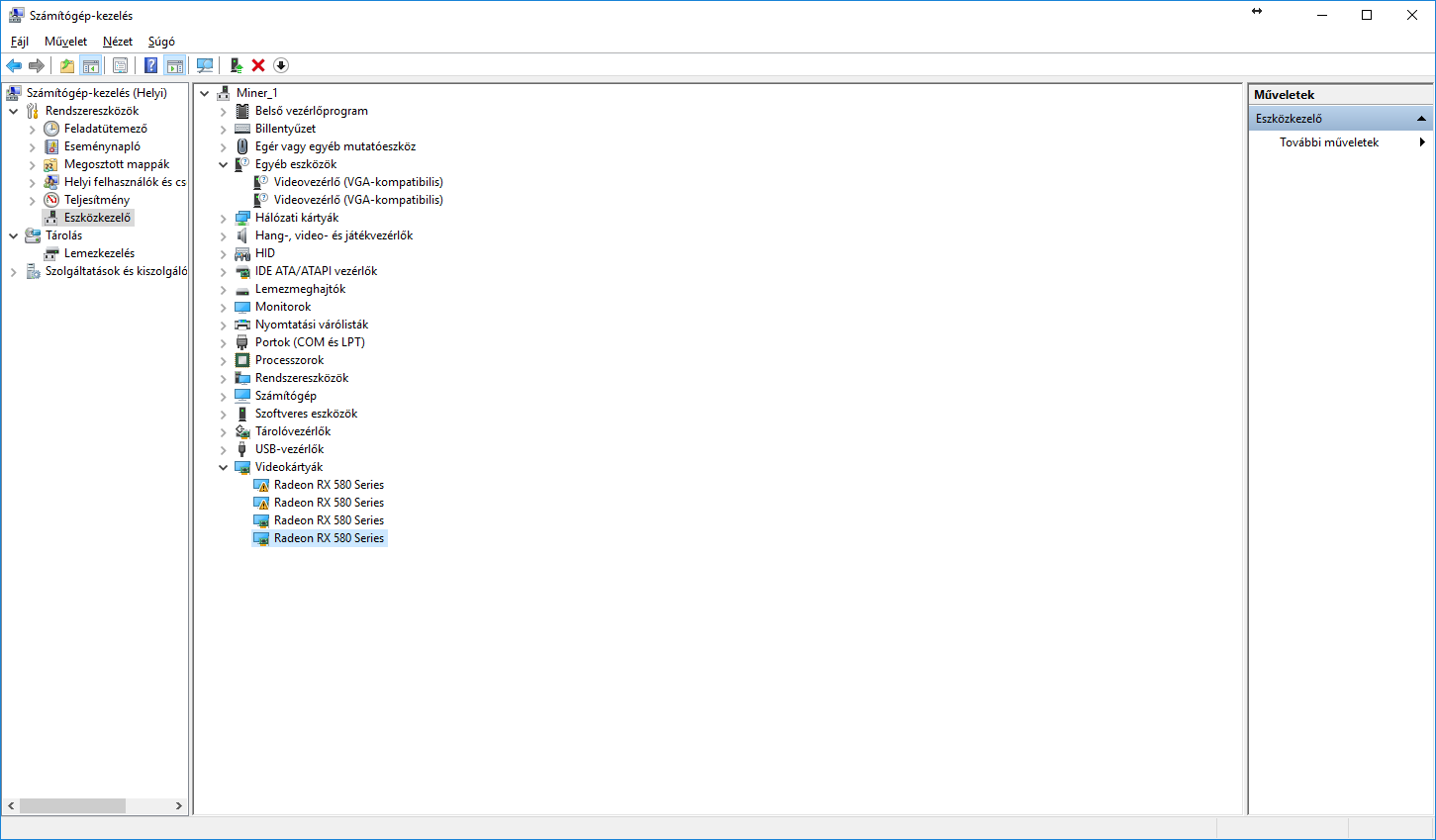This screenshot has width=1436, height=840.
Task: Select Egér vagy egyéb mutatóeszköz row
Action: [x=335, y=146]
